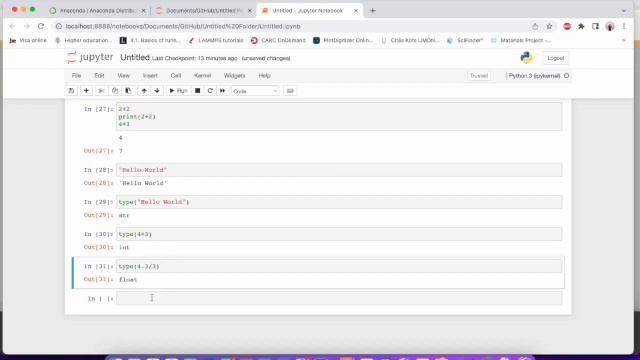Open the SciFinder bookmark
Image resolution: width=640 pixels, height=360 pixels.
coord(465,40)
